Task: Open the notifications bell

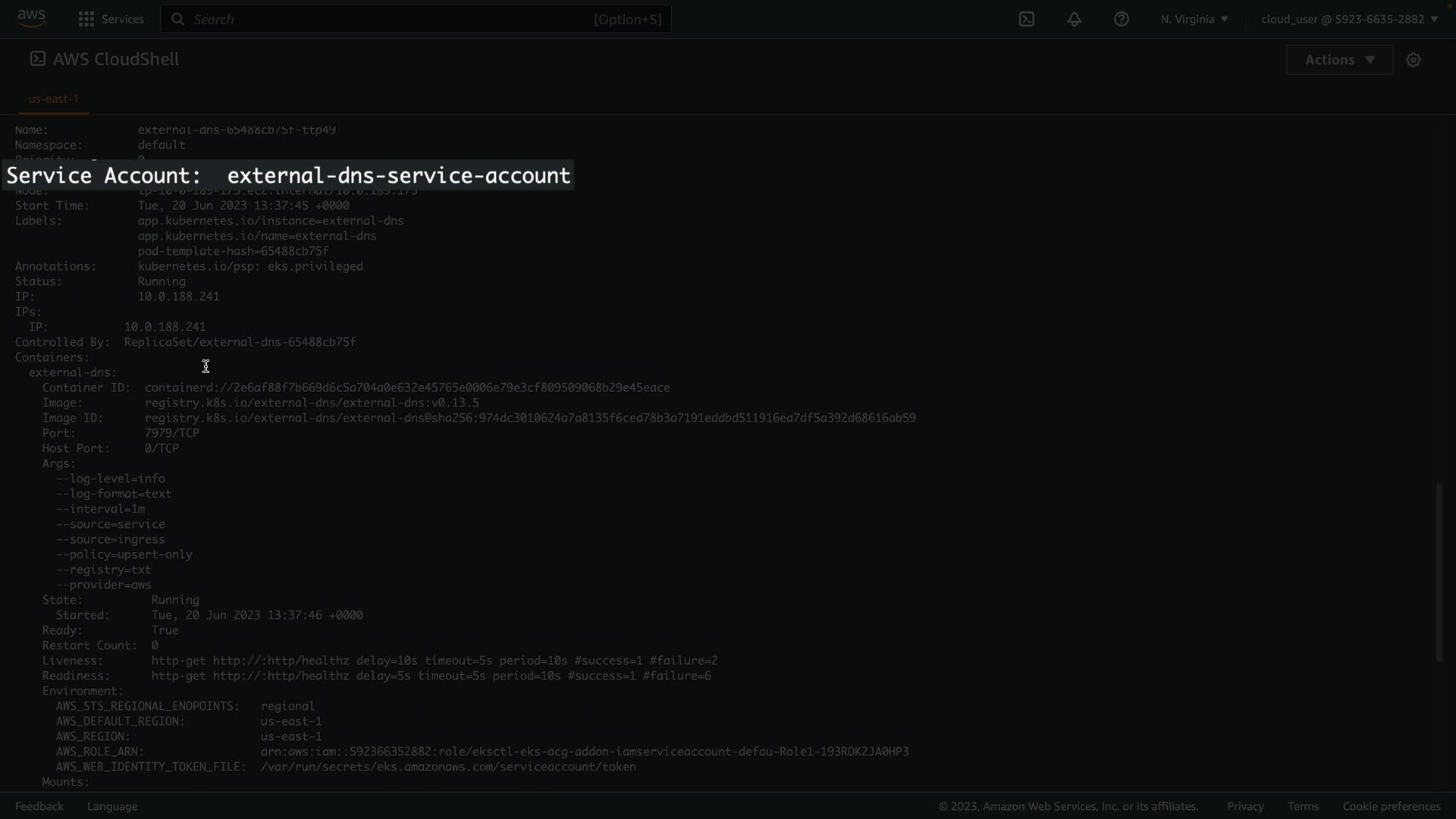Action: click(x=1074, y=19)
